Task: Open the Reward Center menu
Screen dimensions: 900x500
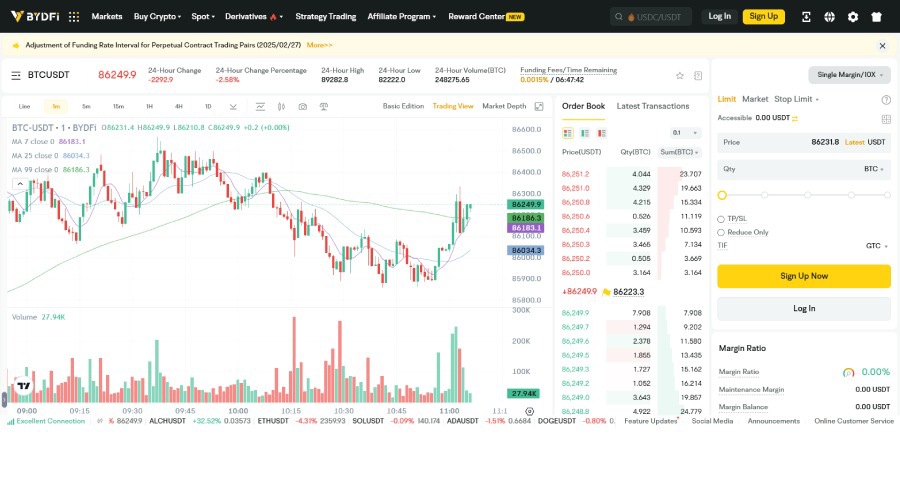Action: tap(486, 17)
